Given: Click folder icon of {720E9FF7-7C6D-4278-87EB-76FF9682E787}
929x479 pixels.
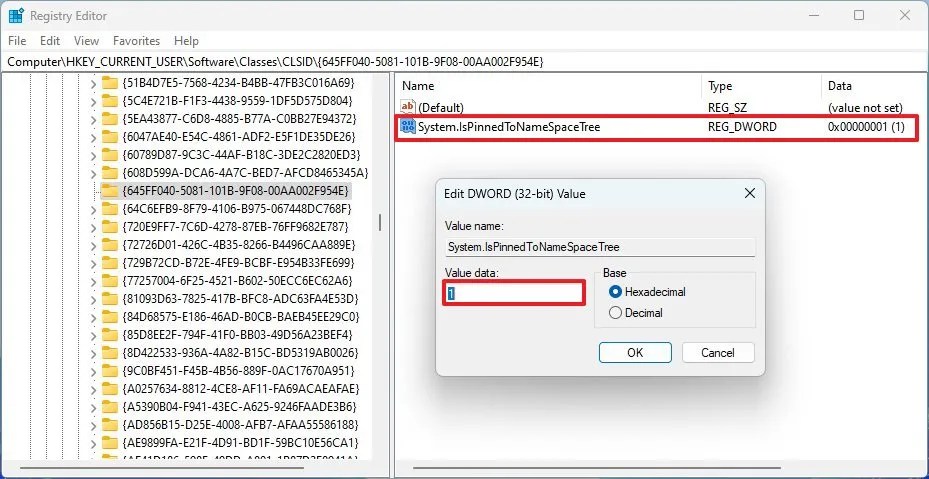Looking at the screenshot, I should (x=110, y=226).
